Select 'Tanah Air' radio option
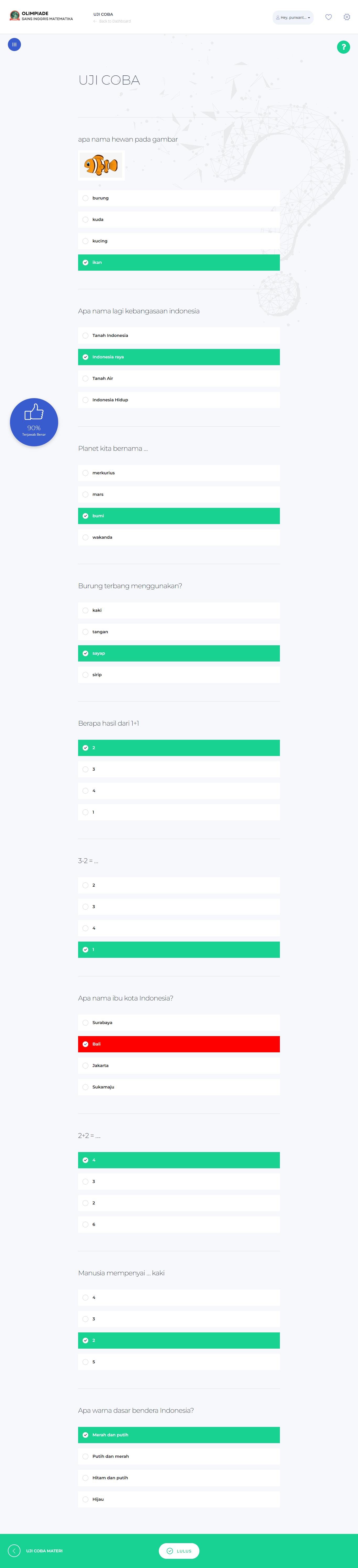The height and width of the screenshot is (1568, 358). [85, 379]
